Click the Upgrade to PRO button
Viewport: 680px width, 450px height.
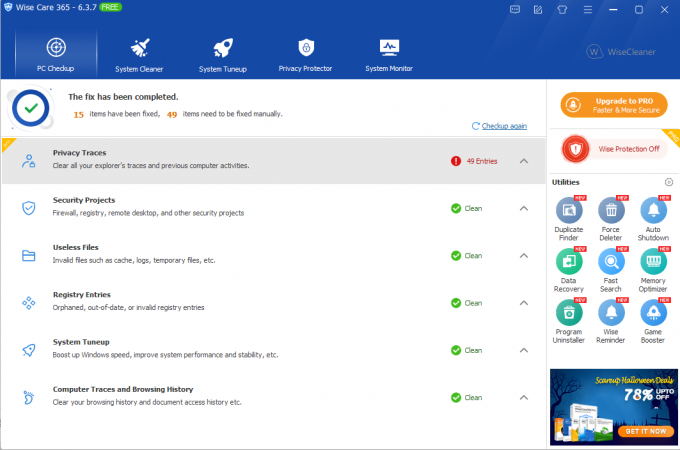(x=614, y=105)
